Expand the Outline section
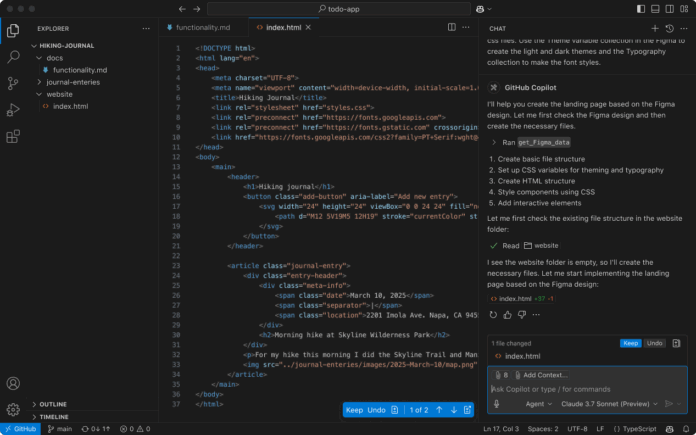 pos(54,404)
